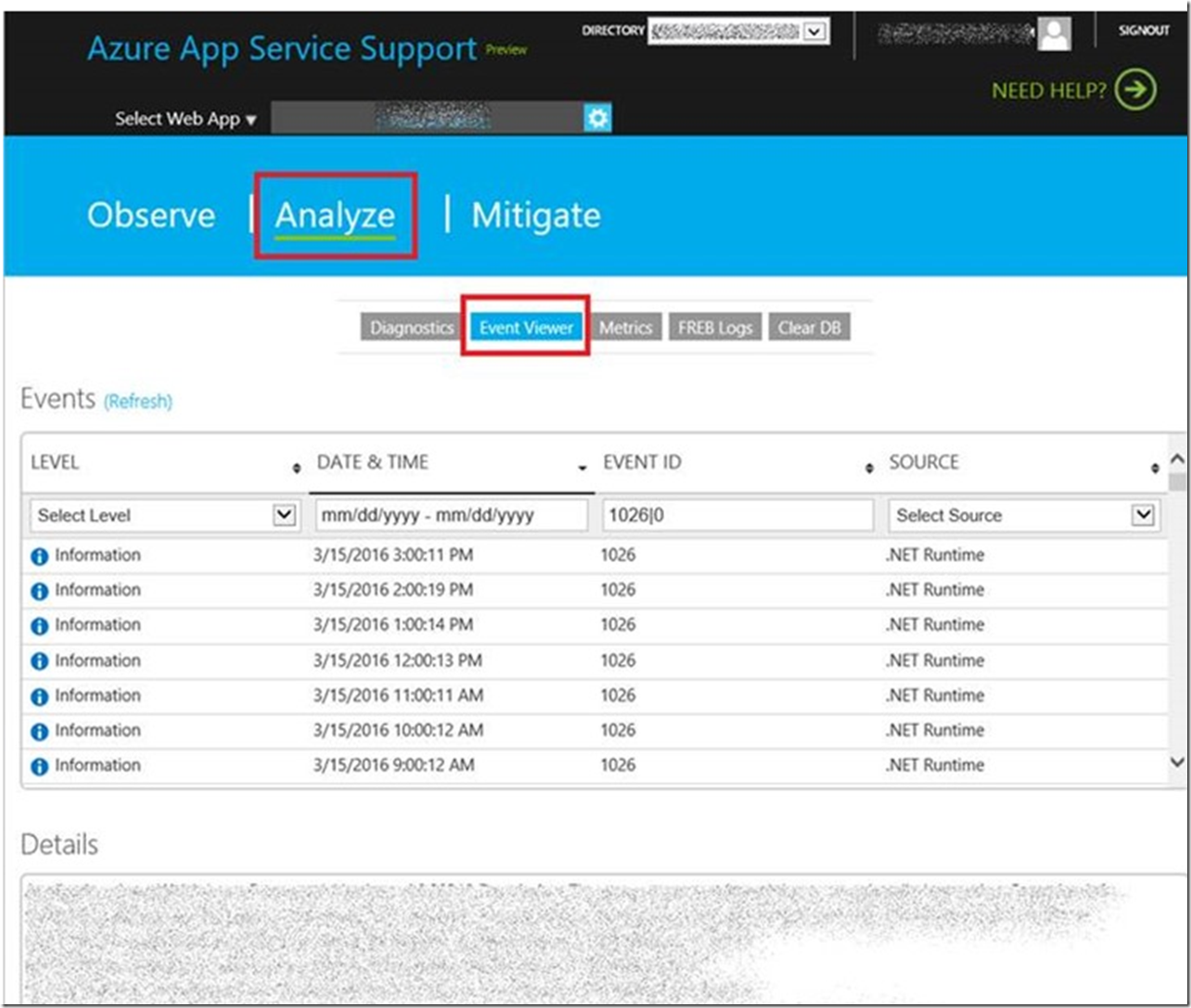
Task: Click info icon on 9:00:12 AM row
Action: pos(39,767)
